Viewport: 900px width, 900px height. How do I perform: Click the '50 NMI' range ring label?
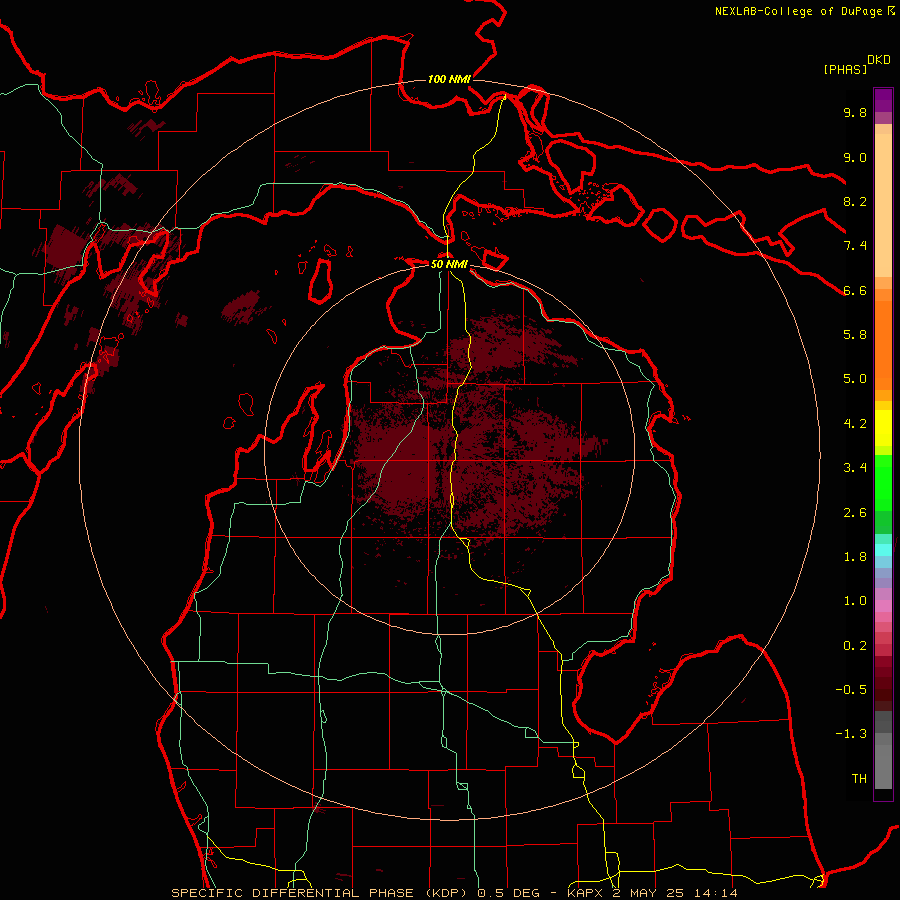click(x=449, y=264)
